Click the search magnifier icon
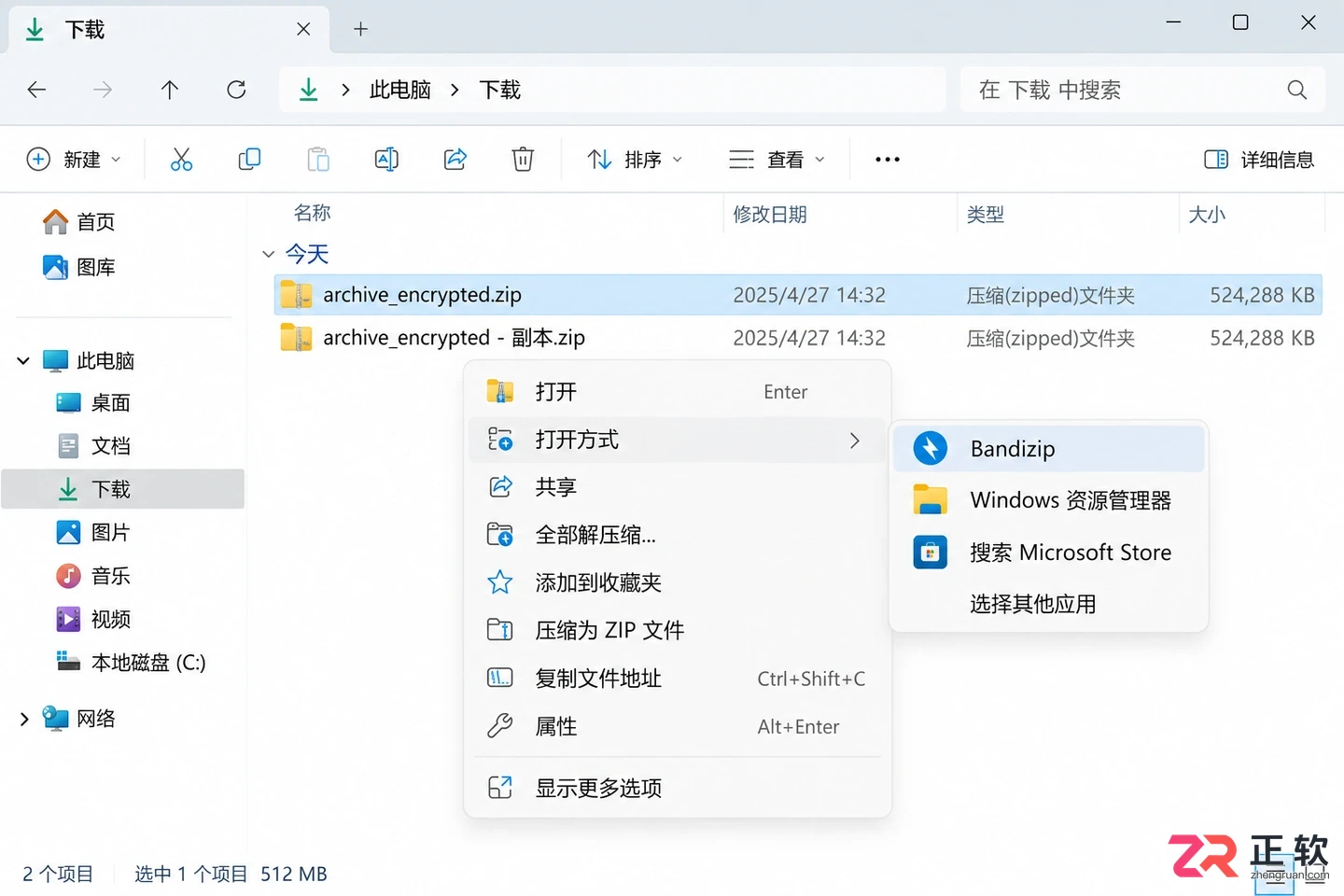 coord(1296,90)
